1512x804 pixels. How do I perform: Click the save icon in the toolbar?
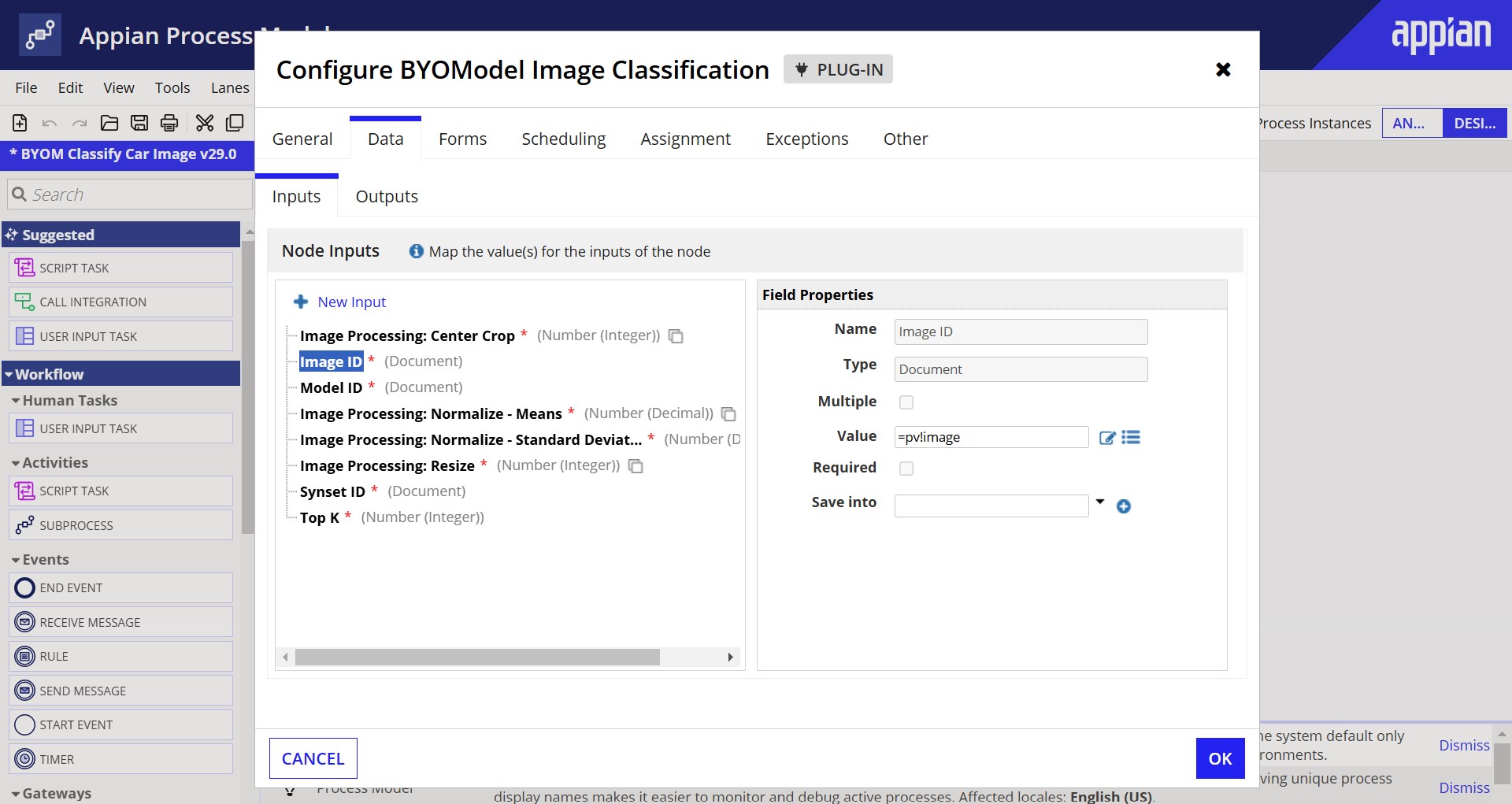click(139, 123)
